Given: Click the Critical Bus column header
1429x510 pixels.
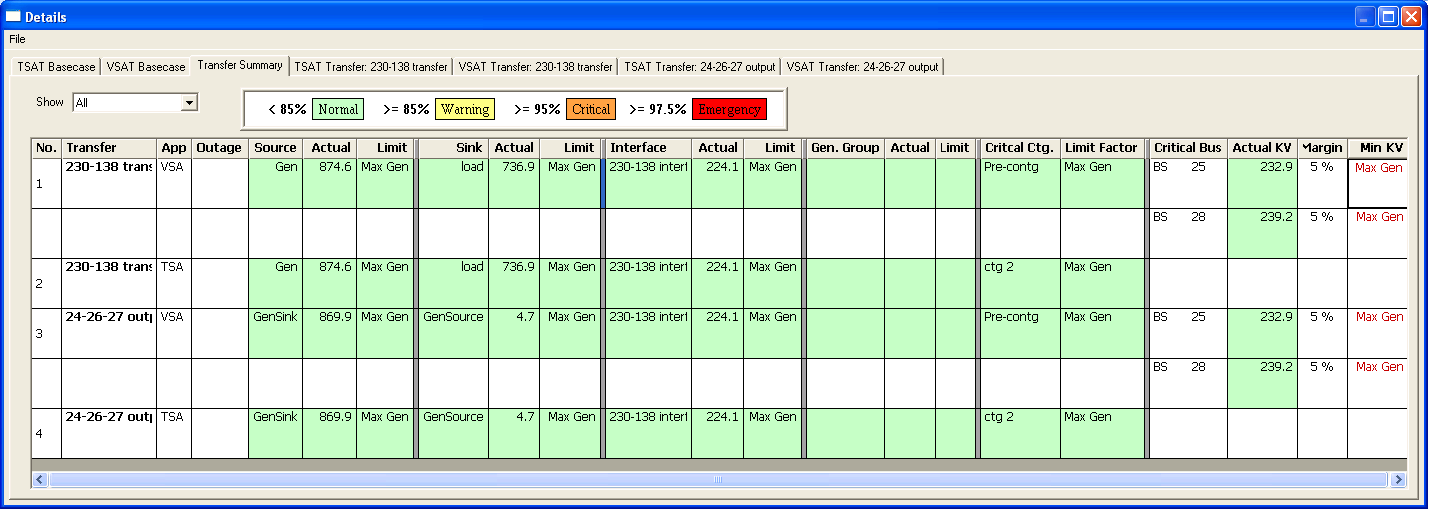Looking at the screenshot, I should pos(1187,148).
